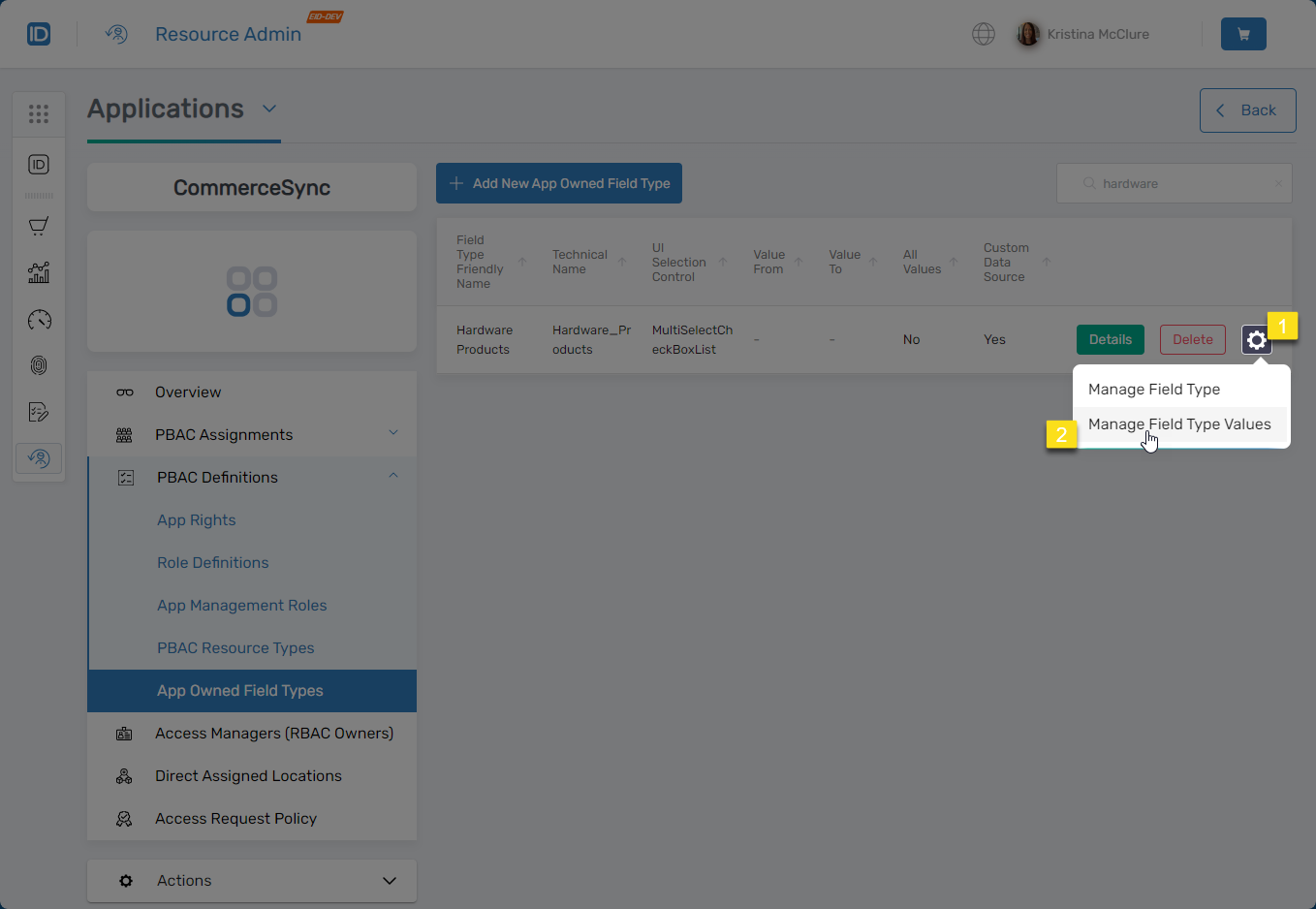Click the shopping cart icon button
Image resolution: width=1316 pixels, height=909 pixels.
[1243, 34]
